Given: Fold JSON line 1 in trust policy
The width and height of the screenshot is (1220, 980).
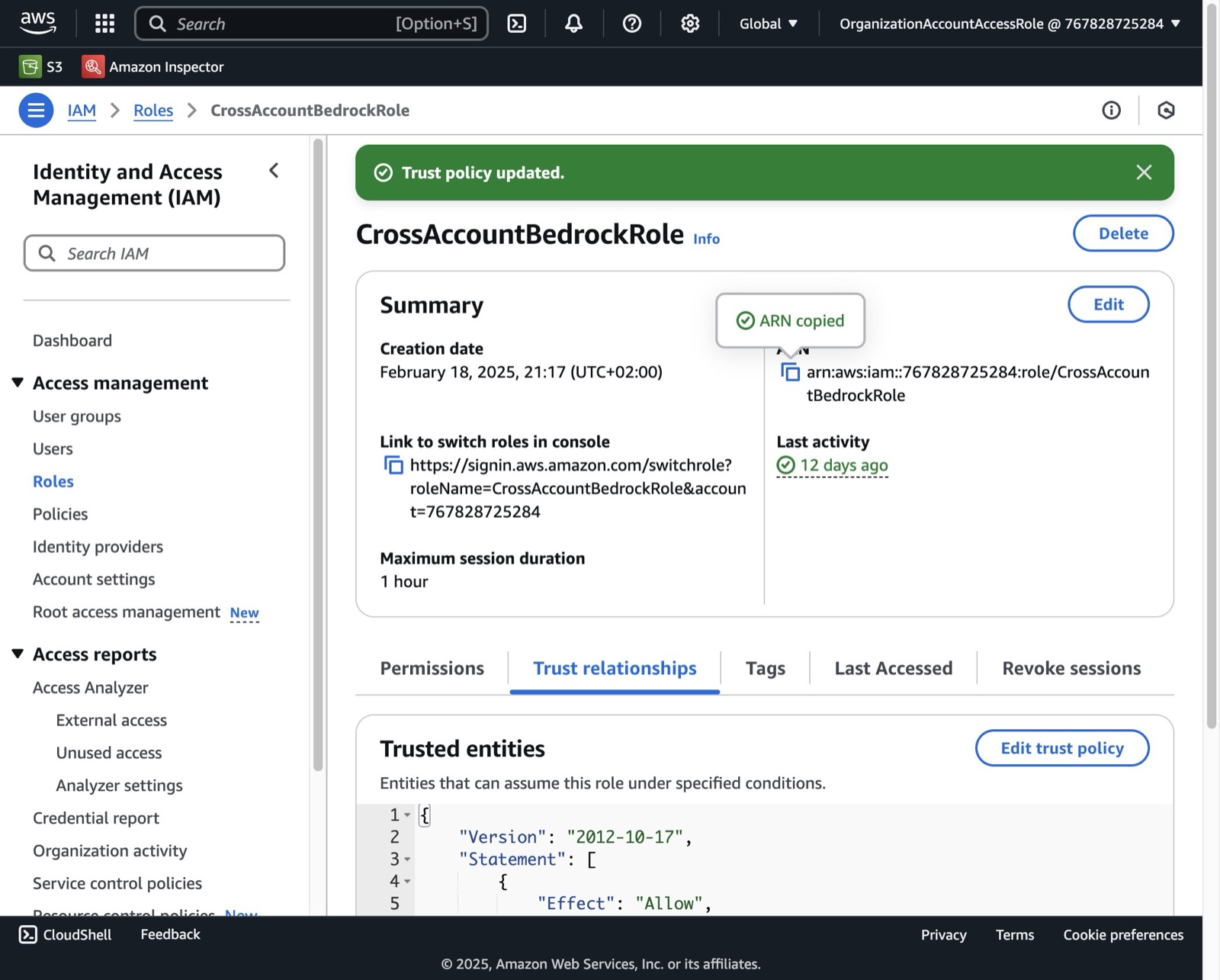Looking at the screenshot, I should click(x=407, y=815).
